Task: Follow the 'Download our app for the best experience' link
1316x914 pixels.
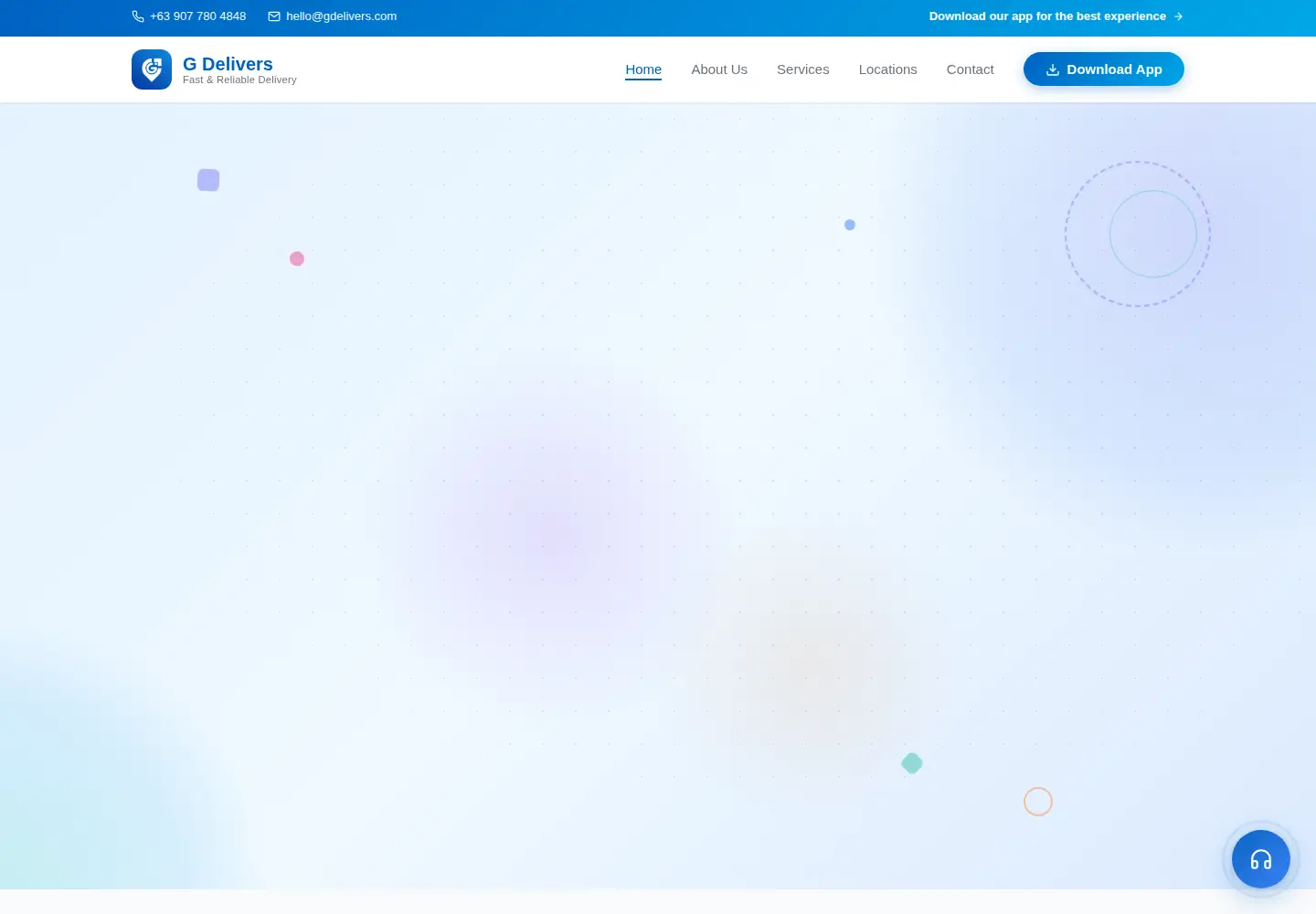Action: coord(1056,16)
